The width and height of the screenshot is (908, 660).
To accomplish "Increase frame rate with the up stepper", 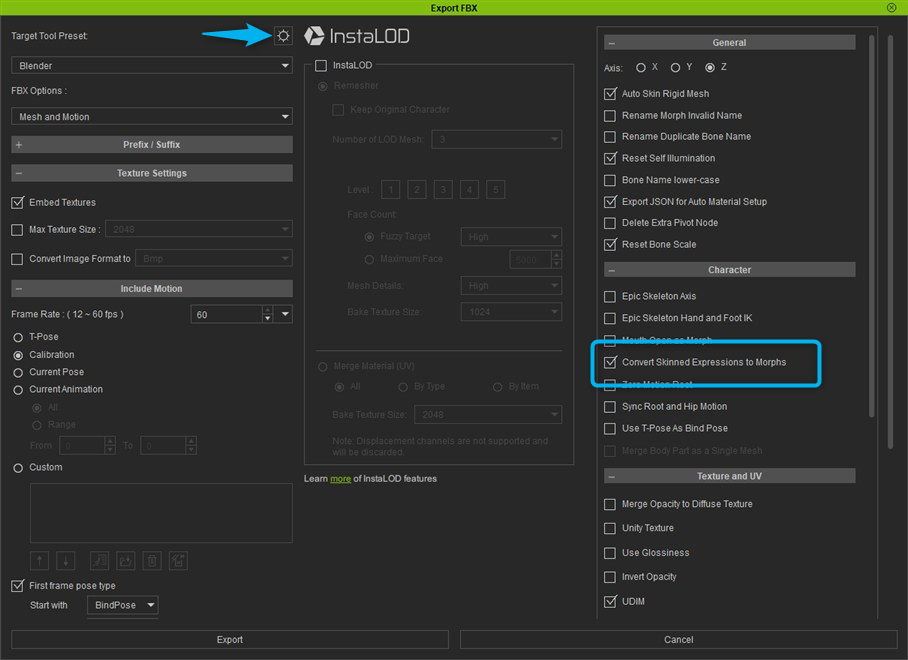I will (x=267, y=310).
